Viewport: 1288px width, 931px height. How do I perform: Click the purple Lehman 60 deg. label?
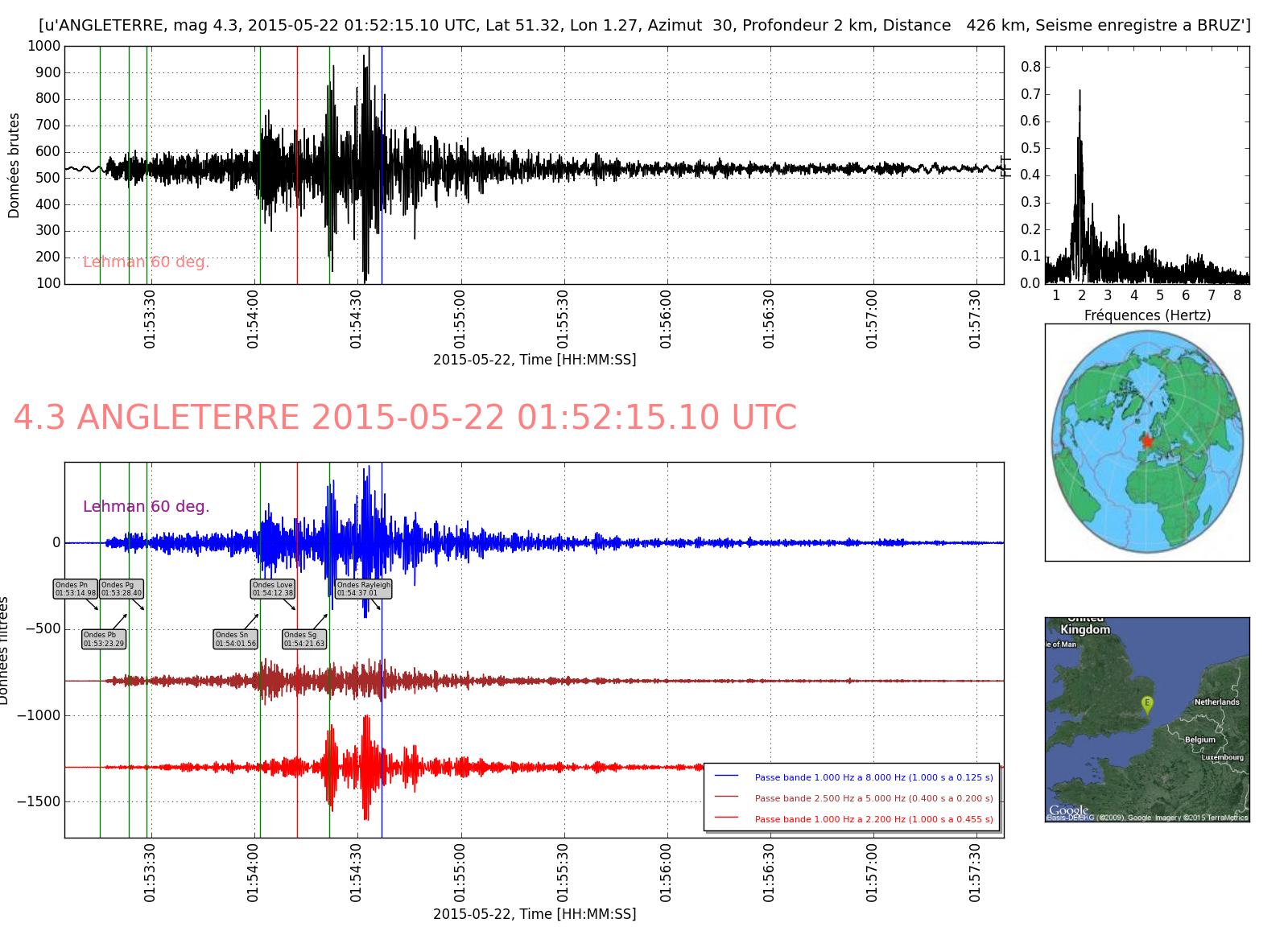[146, 506]
